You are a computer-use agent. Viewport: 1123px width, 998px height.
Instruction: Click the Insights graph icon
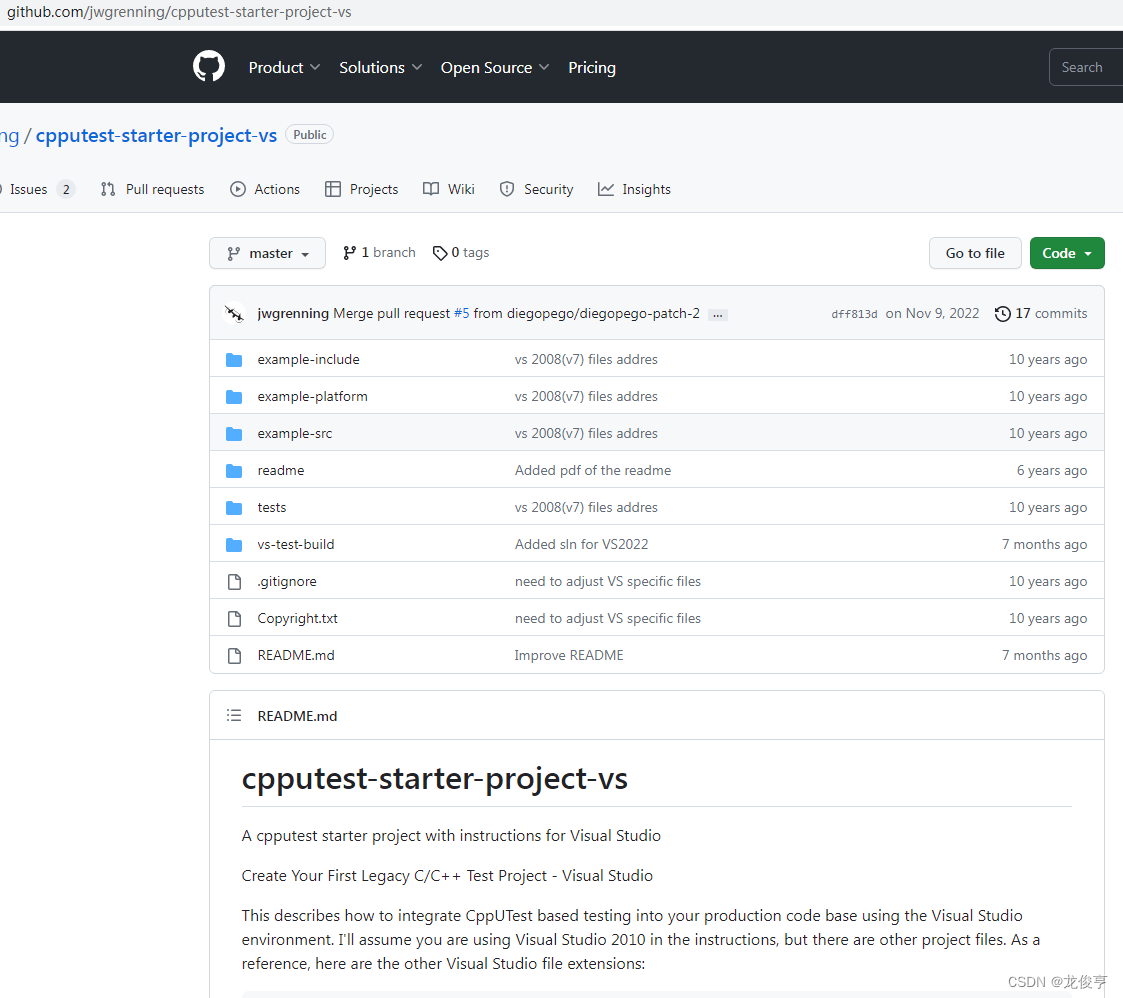[606, 189]
